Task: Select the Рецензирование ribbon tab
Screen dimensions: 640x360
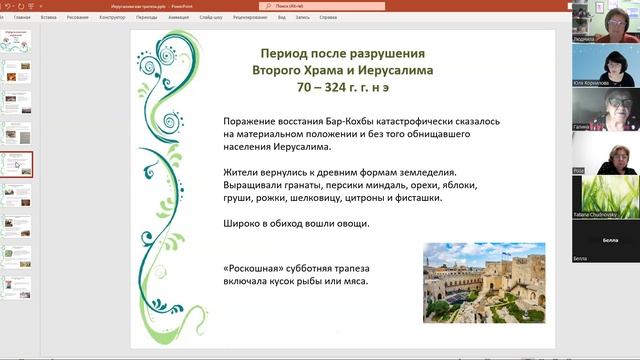Action: (250, 18)
